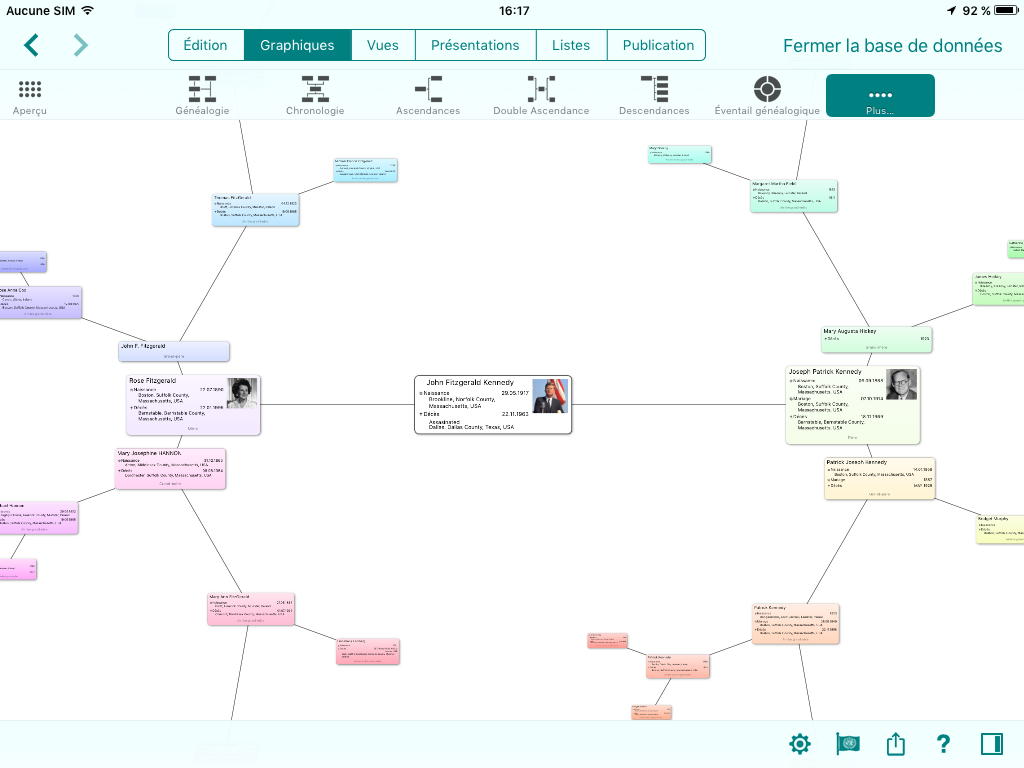Viewport: 1024px width, 768px height.
Task: Select the Généalogie chart type
Action: (x=202, y=96)
